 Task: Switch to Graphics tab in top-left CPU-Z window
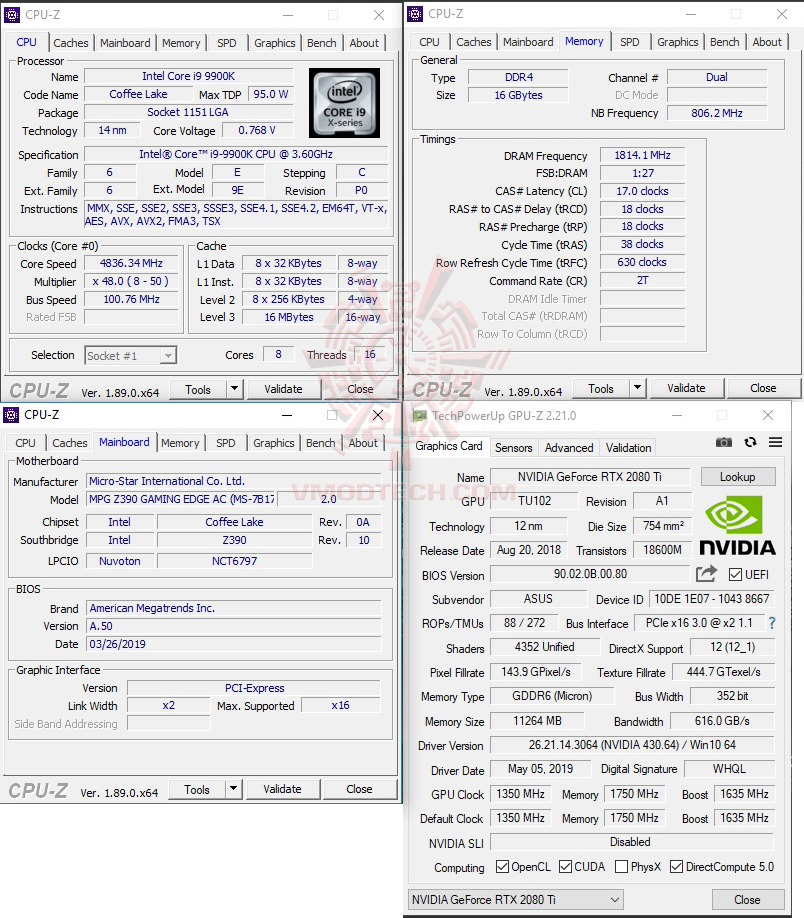(x=275, y=43)
